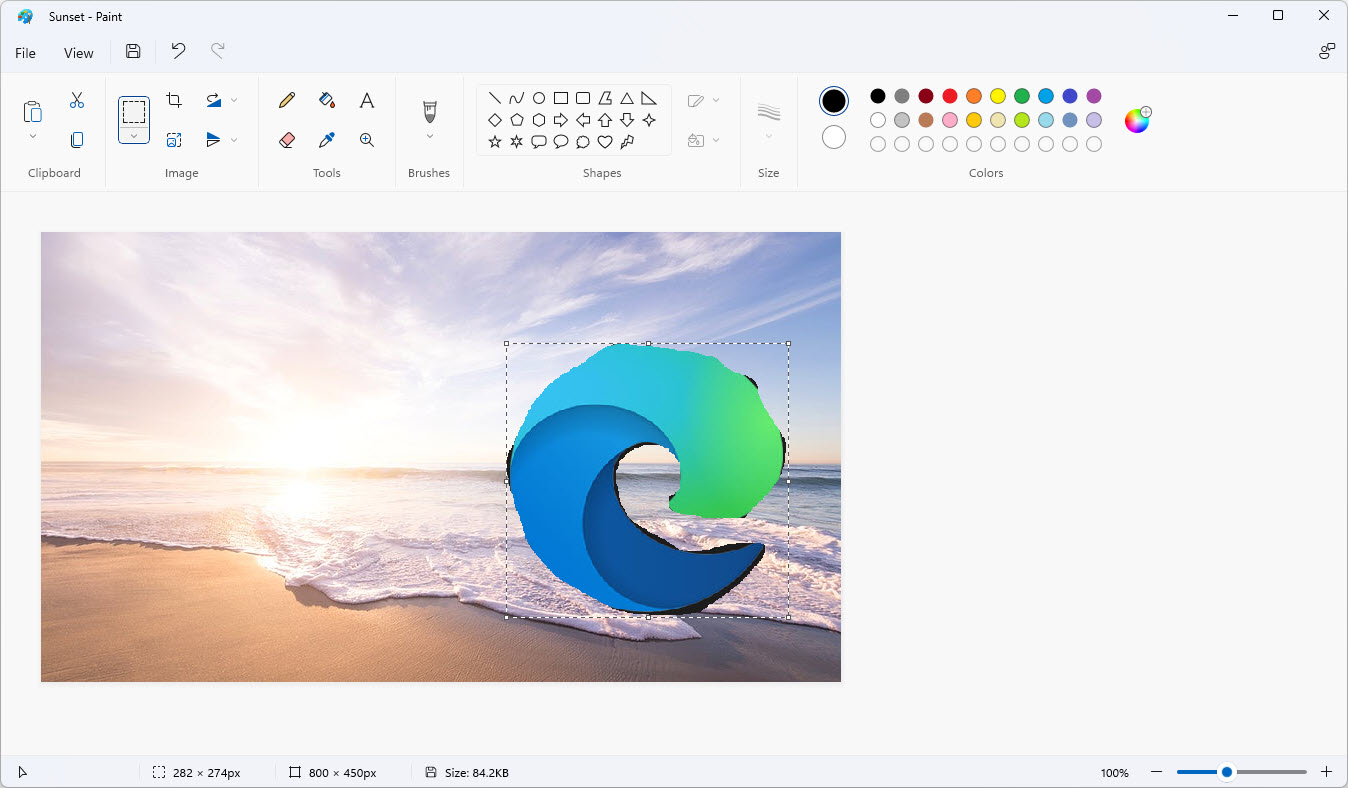
Task: Select the Magnifier tool
Action: [x=367, y=140]
